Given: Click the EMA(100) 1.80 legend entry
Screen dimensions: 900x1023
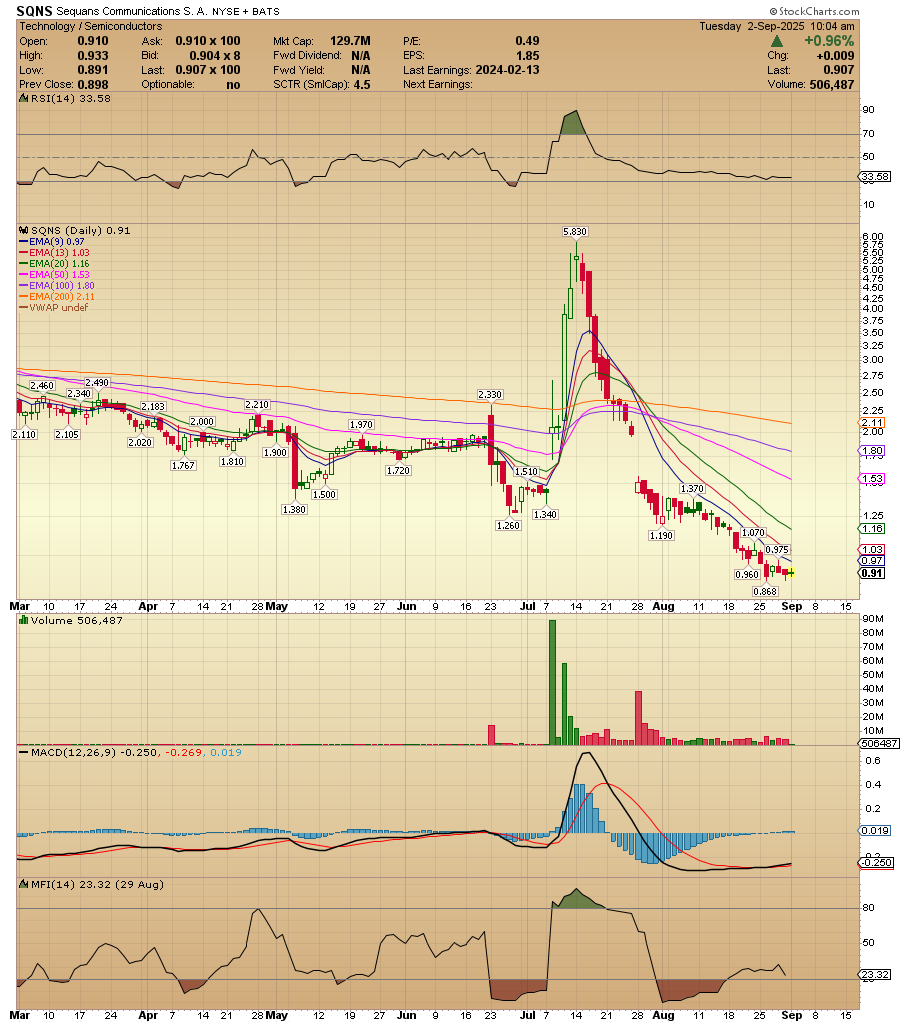Looking at the screenshot, I should 57,286.
